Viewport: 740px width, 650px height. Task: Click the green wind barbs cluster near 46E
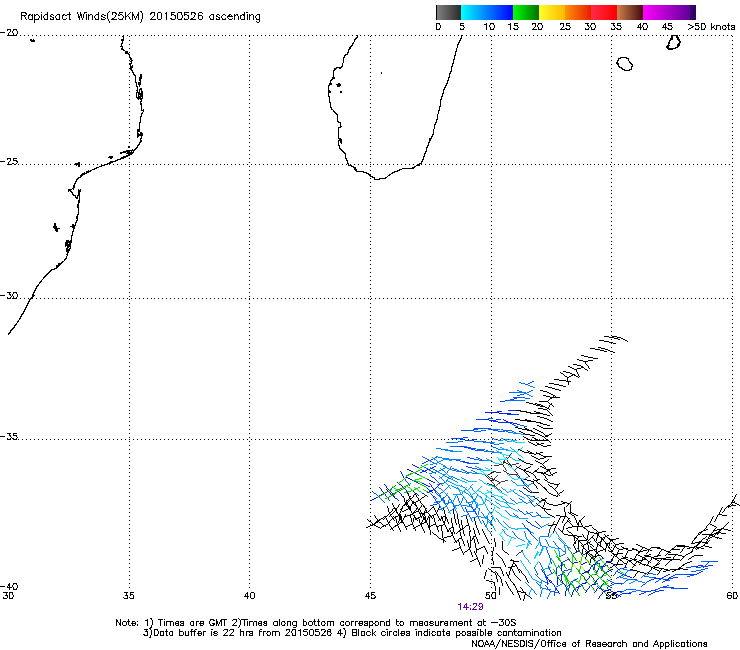pyautogui.click(x=406, y=484)
